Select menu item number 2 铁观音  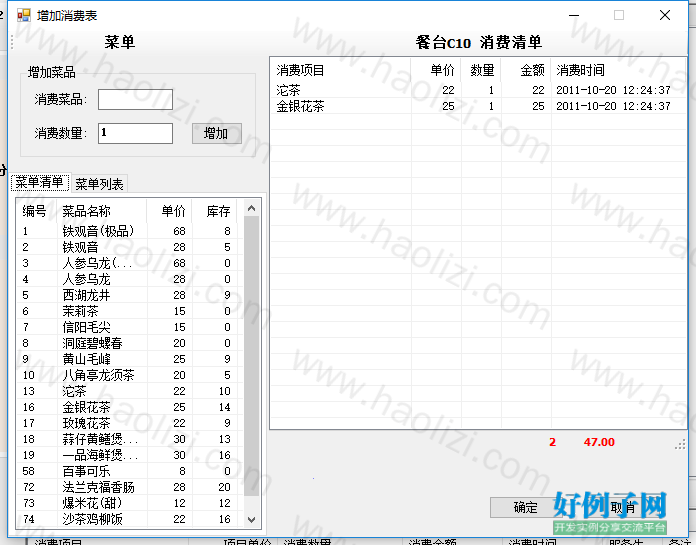(130, 247)
